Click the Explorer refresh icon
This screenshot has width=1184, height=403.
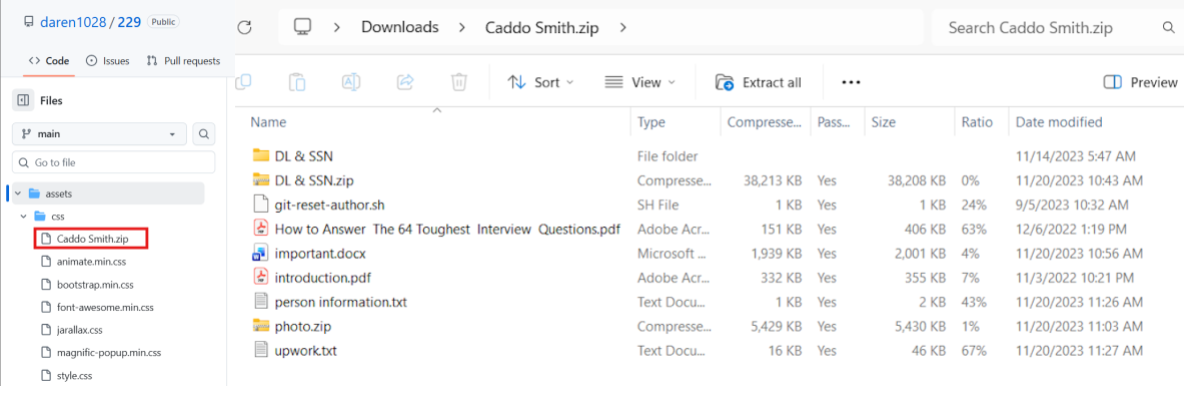point(244,27)
